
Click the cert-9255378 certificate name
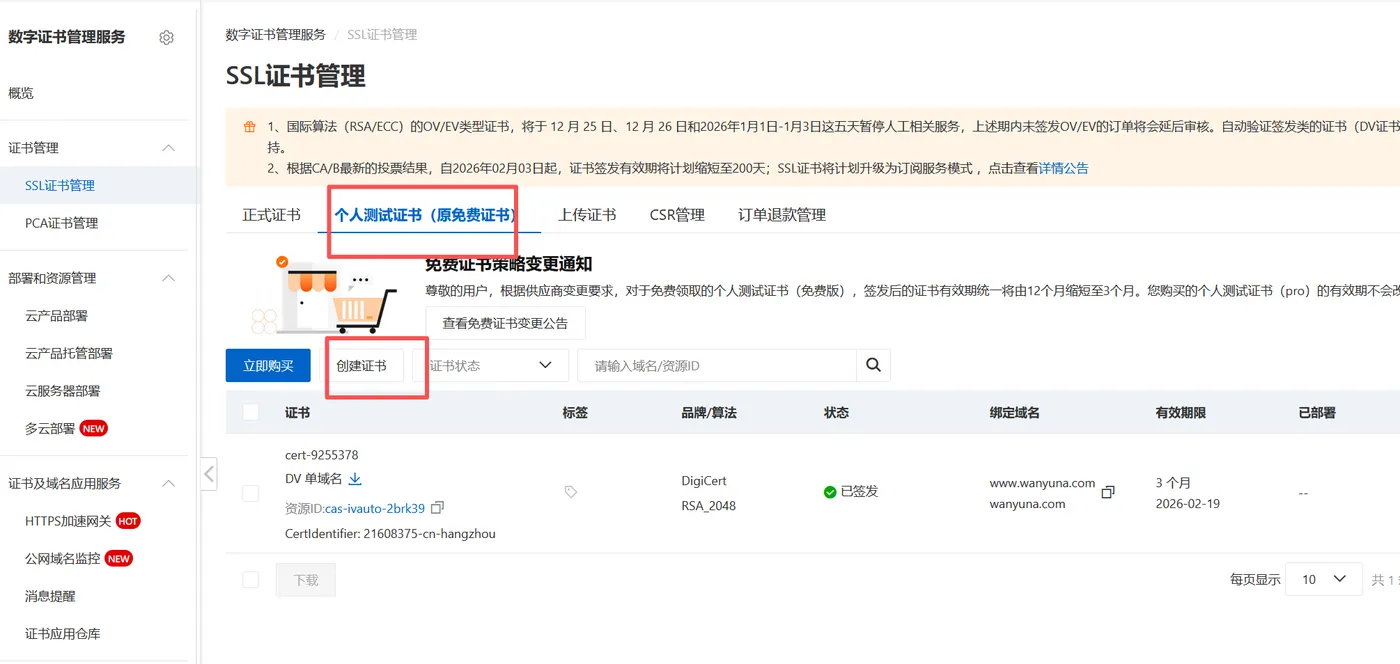[x=322, y=455]
